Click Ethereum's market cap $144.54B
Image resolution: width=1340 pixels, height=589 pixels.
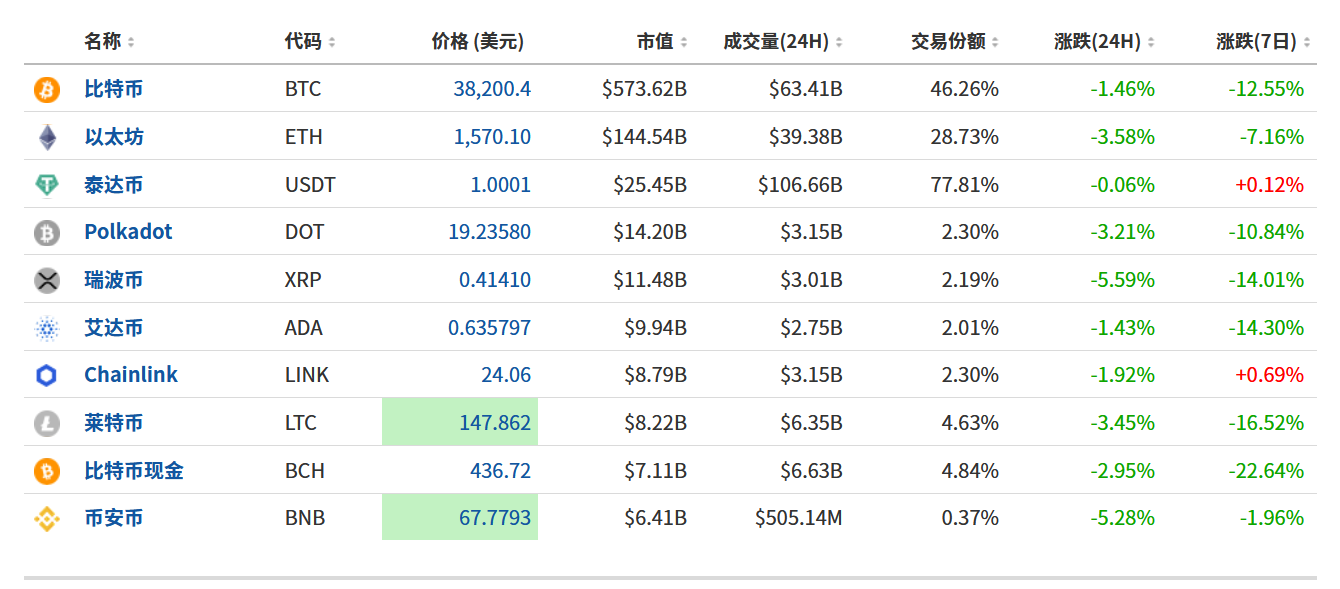(644, 137)
